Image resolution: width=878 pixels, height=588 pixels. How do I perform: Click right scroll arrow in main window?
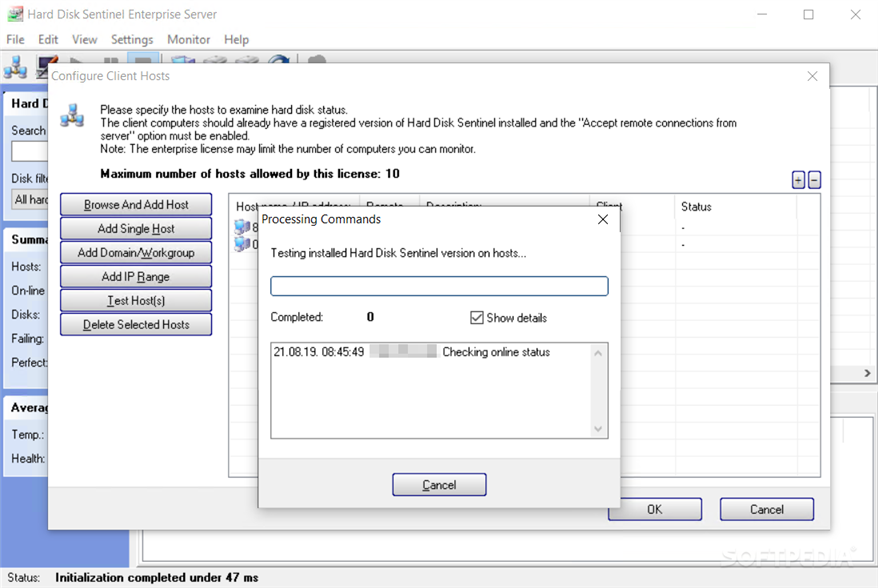click(867, 373)
